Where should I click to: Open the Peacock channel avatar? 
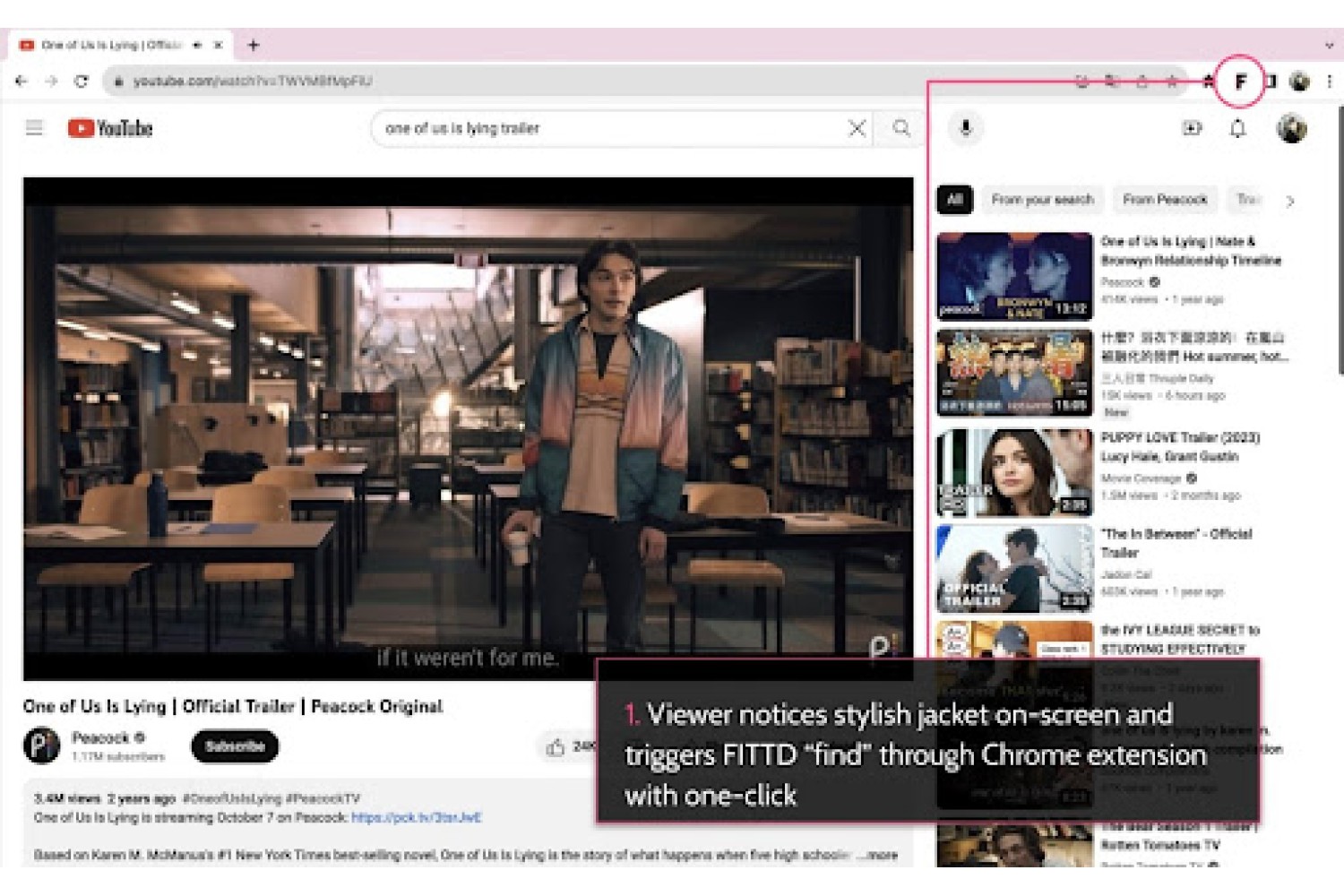coord(41,745)
